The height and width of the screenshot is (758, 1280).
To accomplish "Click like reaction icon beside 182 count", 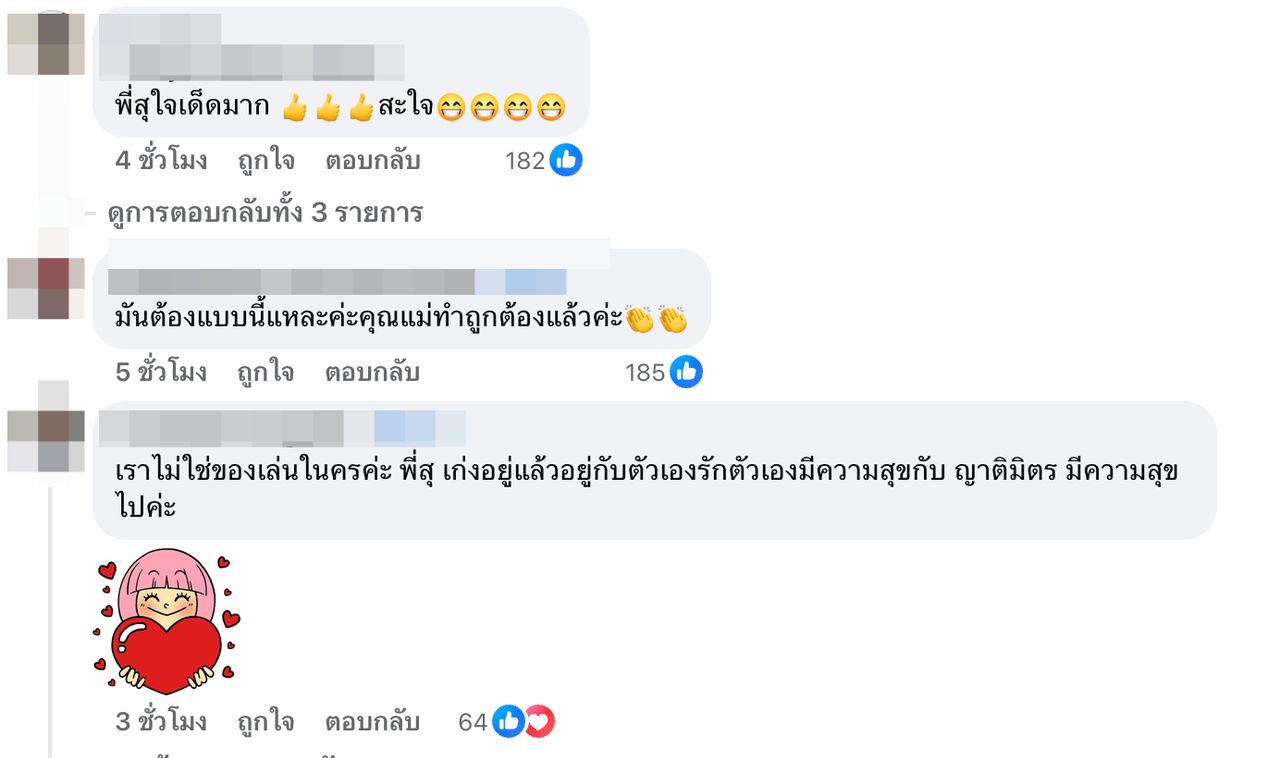I will click(566, 160).
